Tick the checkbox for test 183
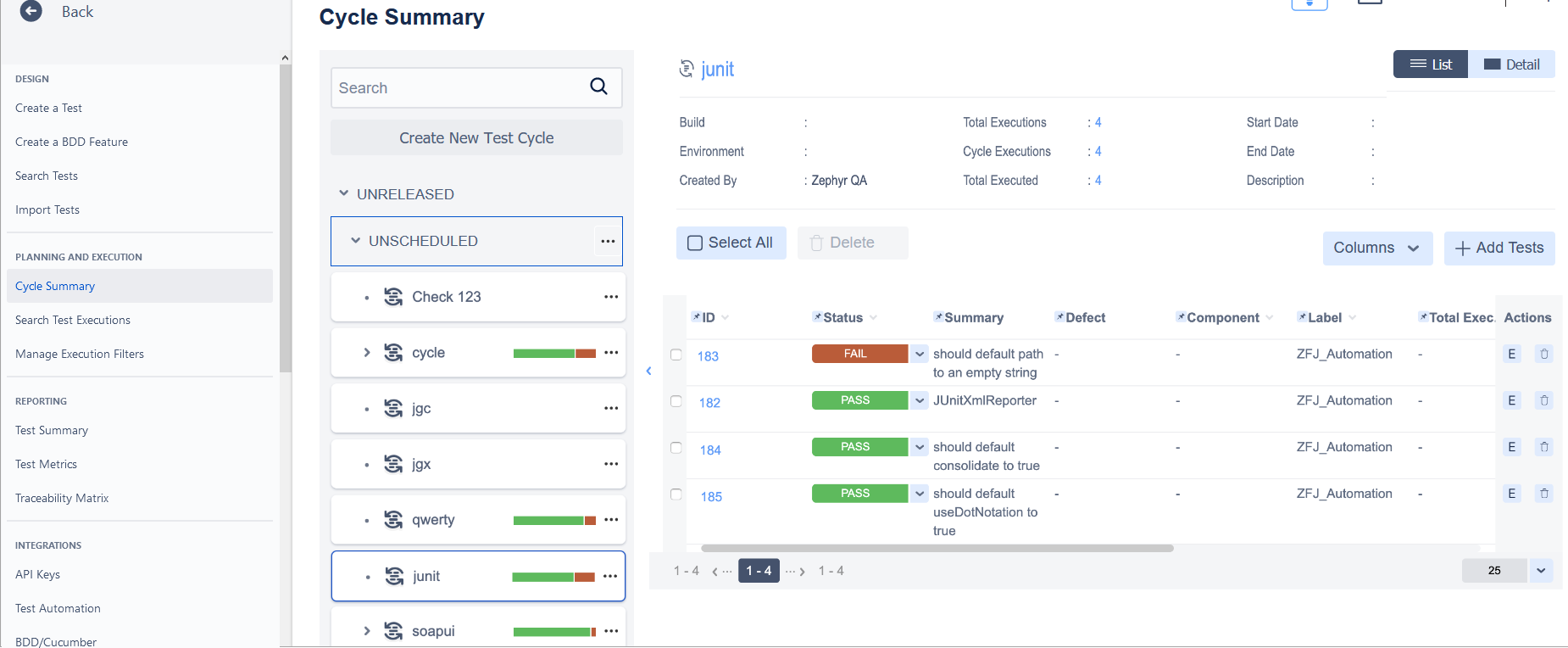This screenshot has width=1568, height=648. point(676,355)
